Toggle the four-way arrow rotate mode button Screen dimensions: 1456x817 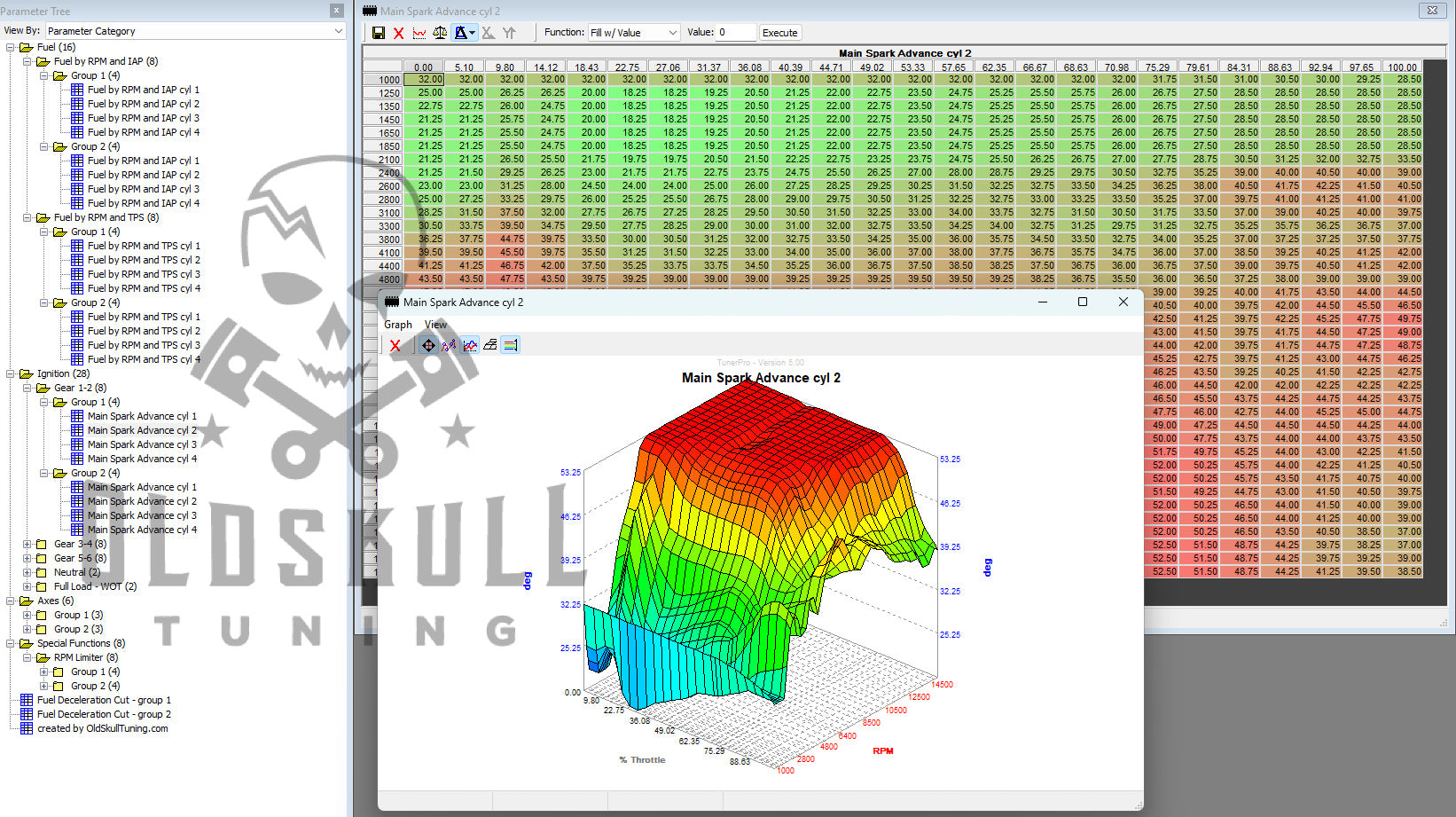[428, 345]
